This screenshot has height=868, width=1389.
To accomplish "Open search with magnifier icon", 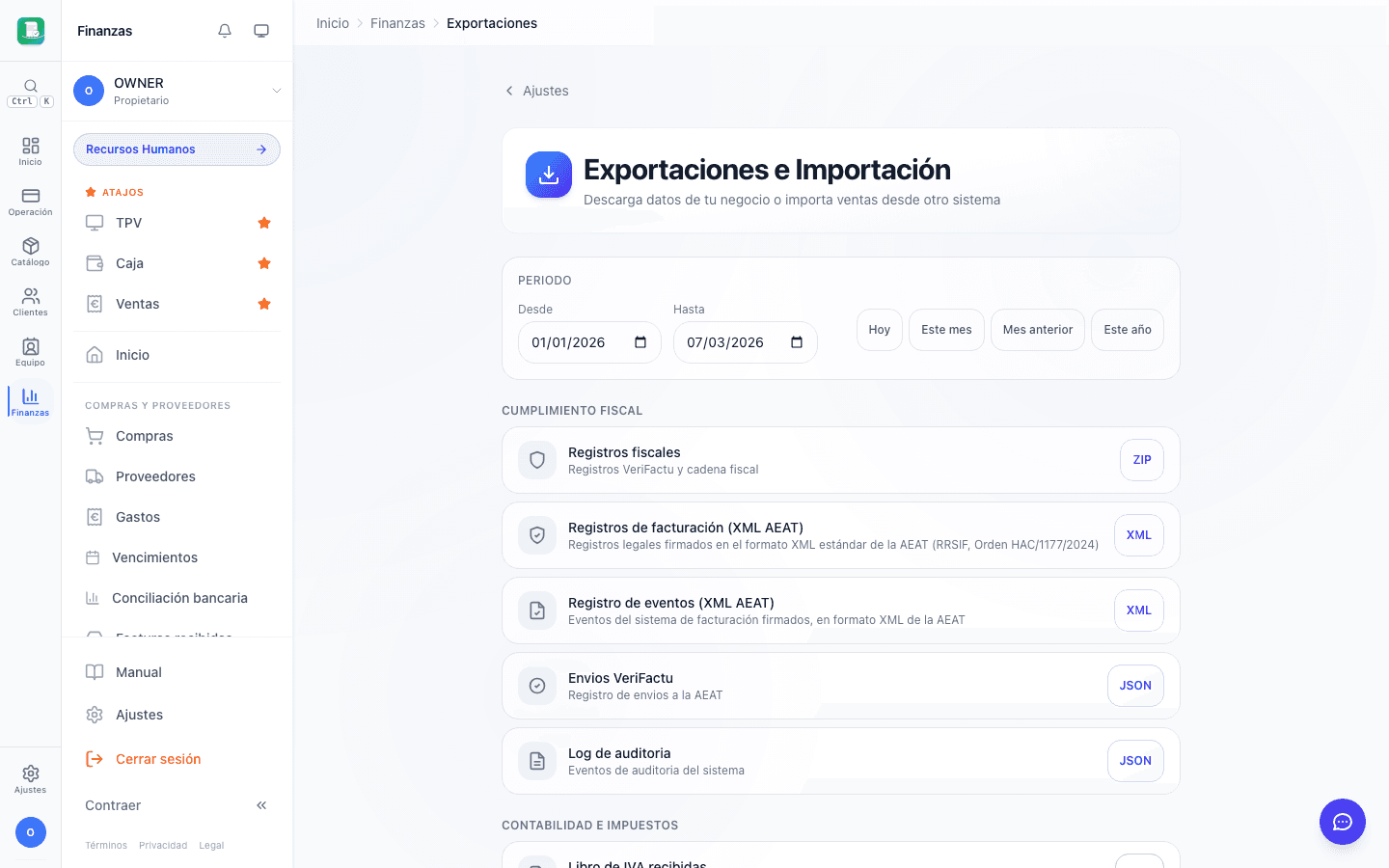I will pos(31,86).
